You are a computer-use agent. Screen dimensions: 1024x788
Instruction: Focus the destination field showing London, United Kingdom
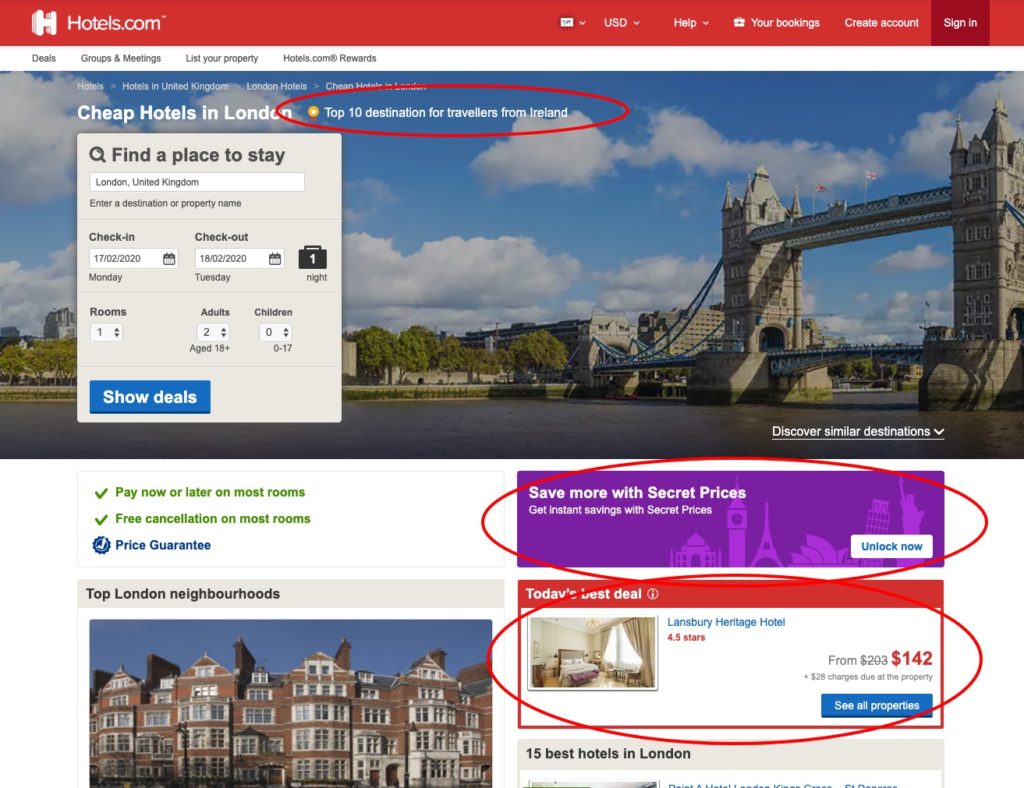197,182
